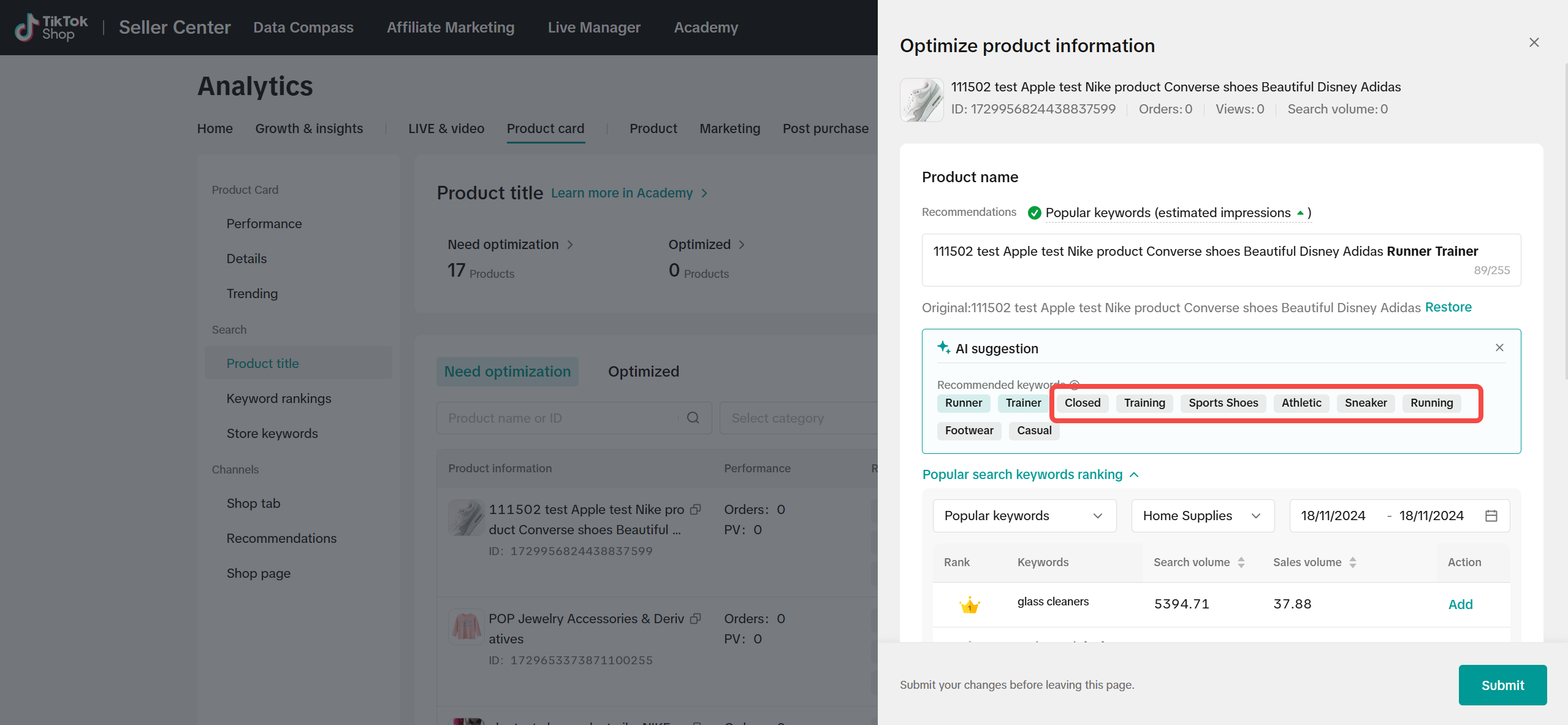Sort by Search volume column arrows

pos(1241,562)
